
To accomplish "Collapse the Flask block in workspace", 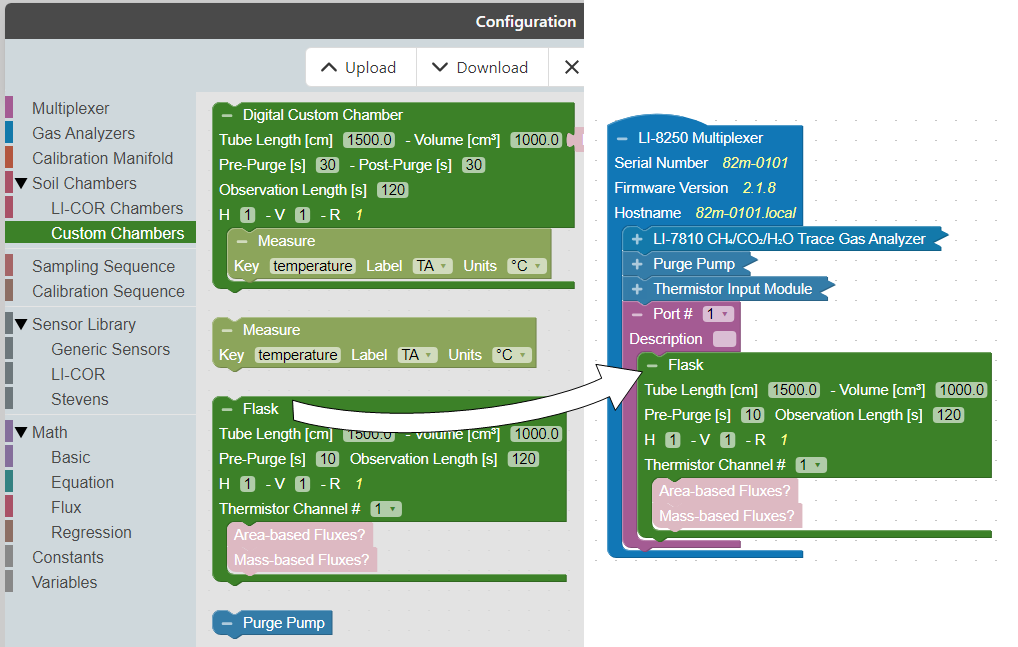I will tap(652, 365).
